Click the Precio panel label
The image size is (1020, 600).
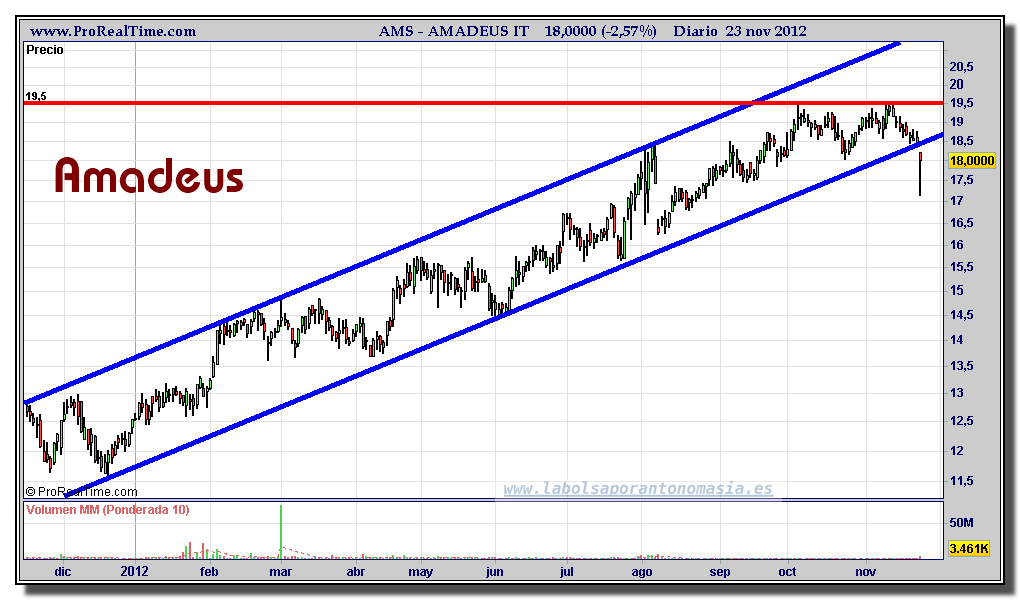(45, 50)
